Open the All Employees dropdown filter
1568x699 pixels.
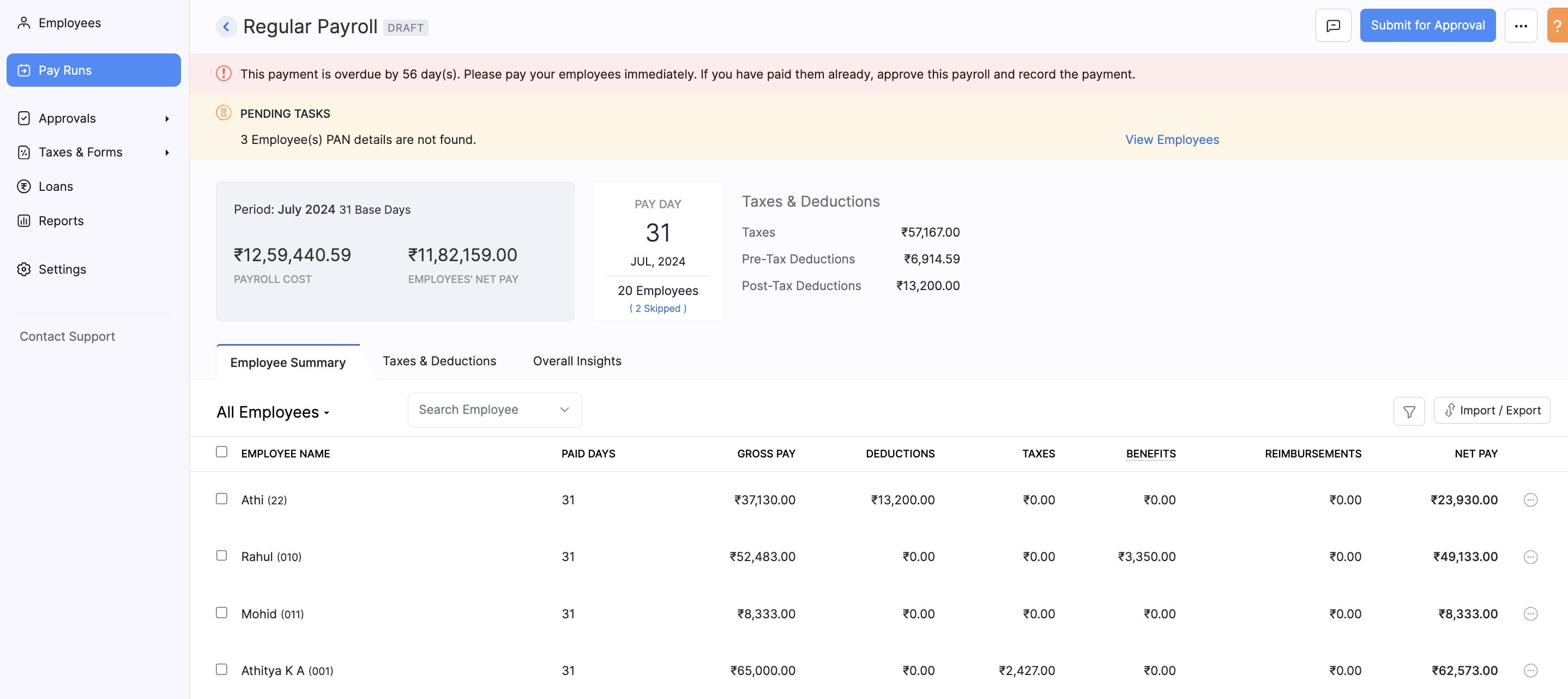point(273,411)
